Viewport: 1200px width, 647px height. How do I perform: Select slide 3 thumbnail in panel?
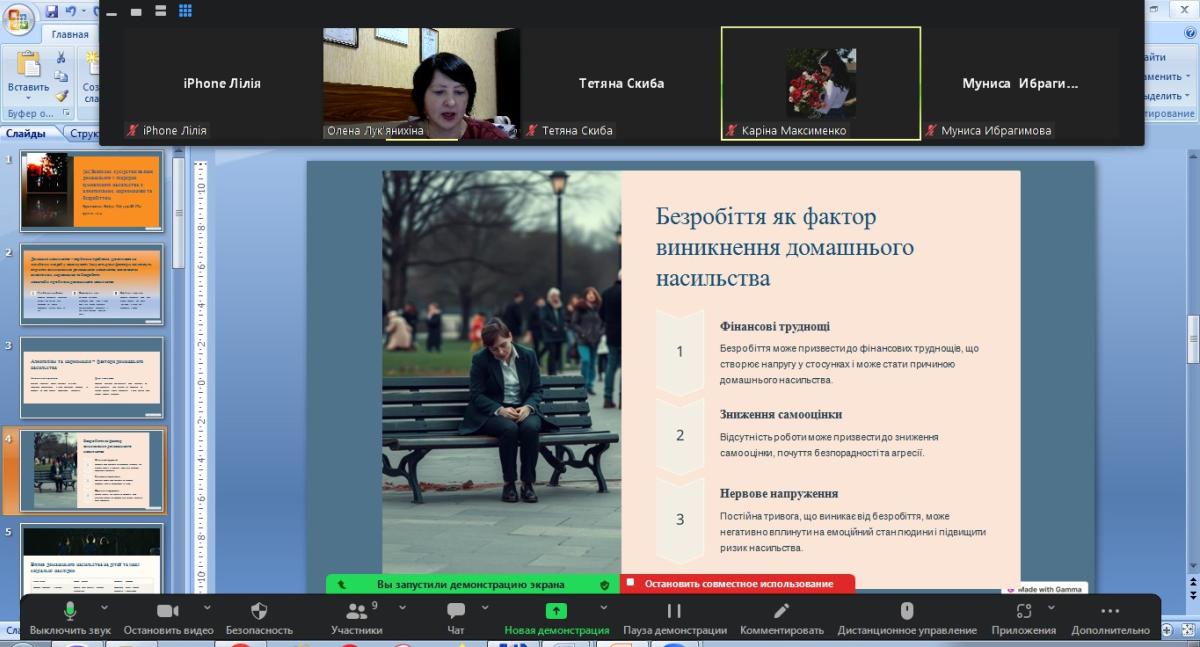point(92,377)
